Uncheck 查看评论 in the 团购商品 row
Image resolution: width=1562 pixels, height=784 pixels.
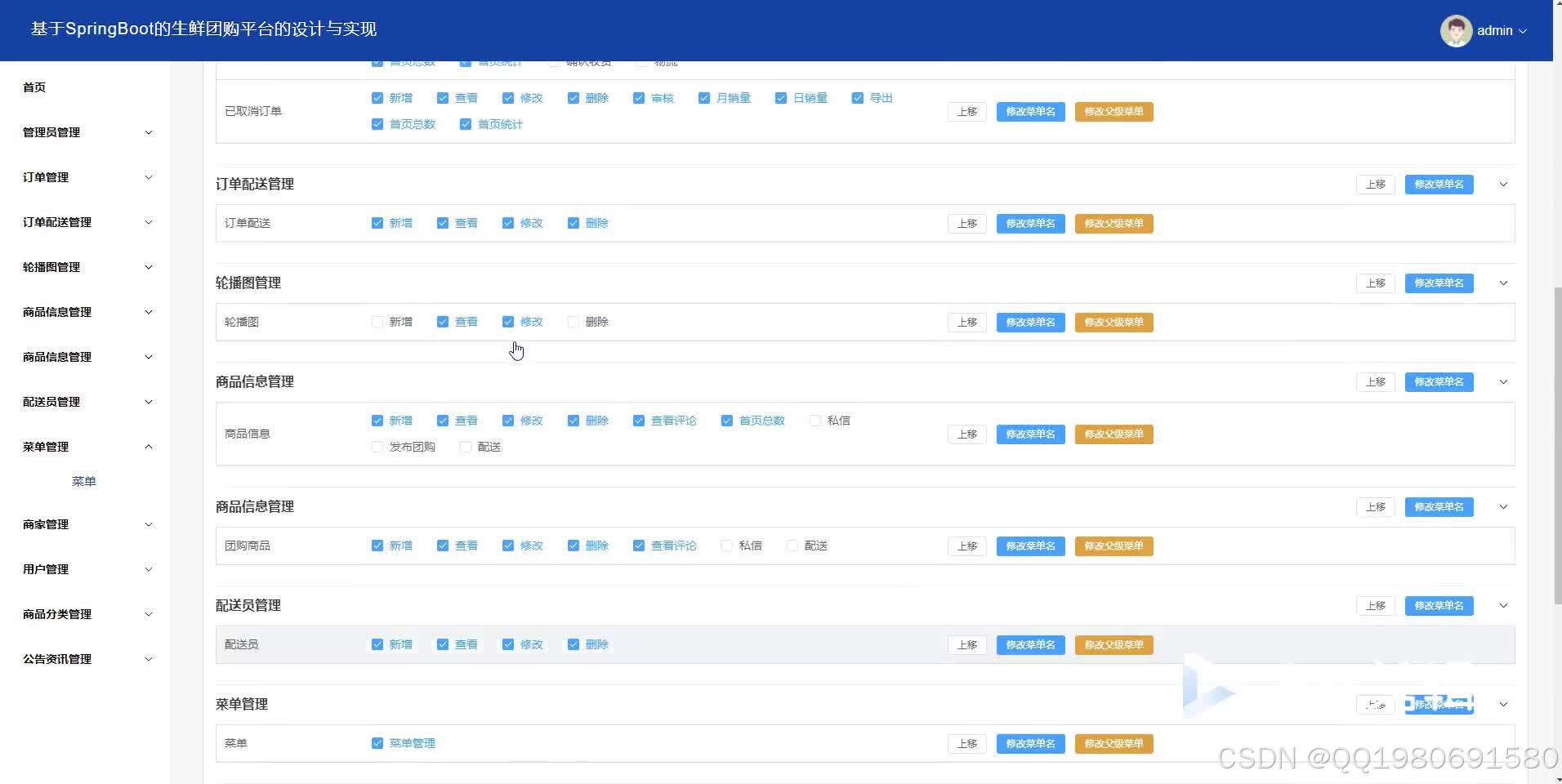pyautogui.click(x=638, y=546)
